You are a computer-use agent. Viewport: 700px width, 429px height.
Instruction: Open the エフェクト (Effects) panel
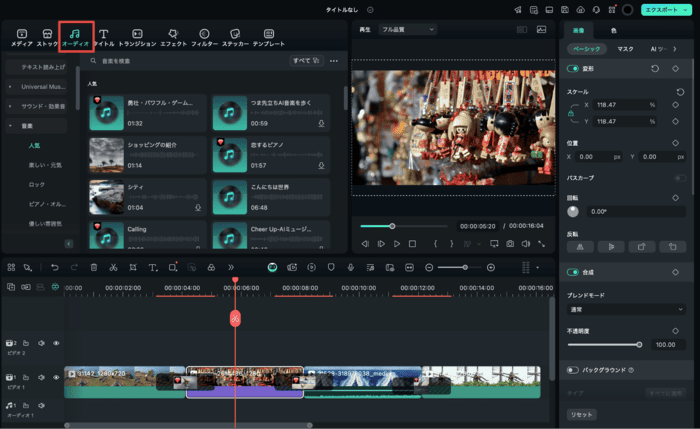coord(171,38)
